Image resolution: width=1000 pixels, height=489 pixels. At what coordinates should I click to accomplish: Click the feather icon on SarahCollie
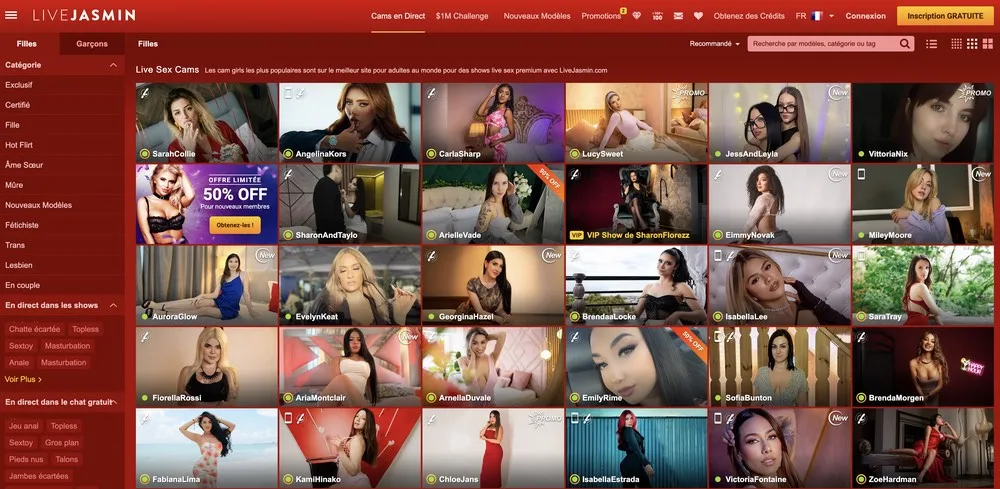point(145,93)
